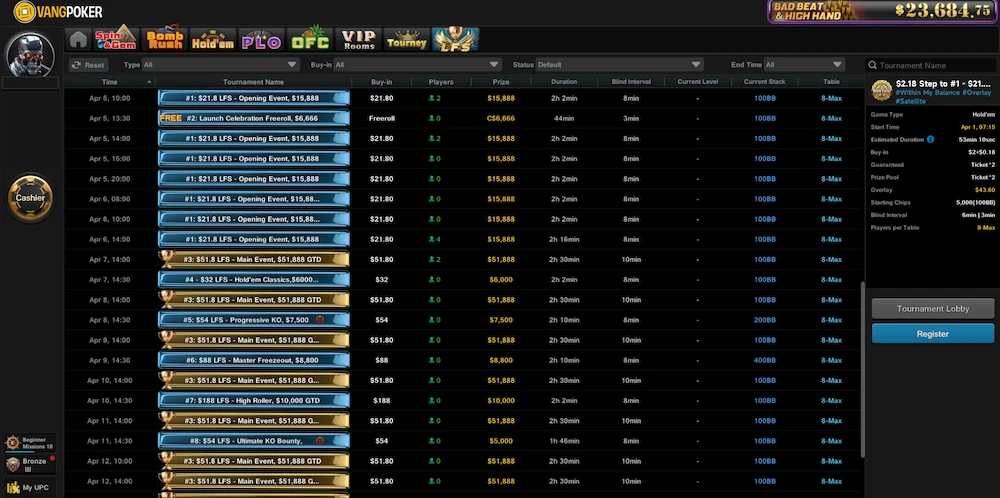Open the Bomb Rush game tab
Viewport: 1000px width, 498px height.
pos(165,40)
